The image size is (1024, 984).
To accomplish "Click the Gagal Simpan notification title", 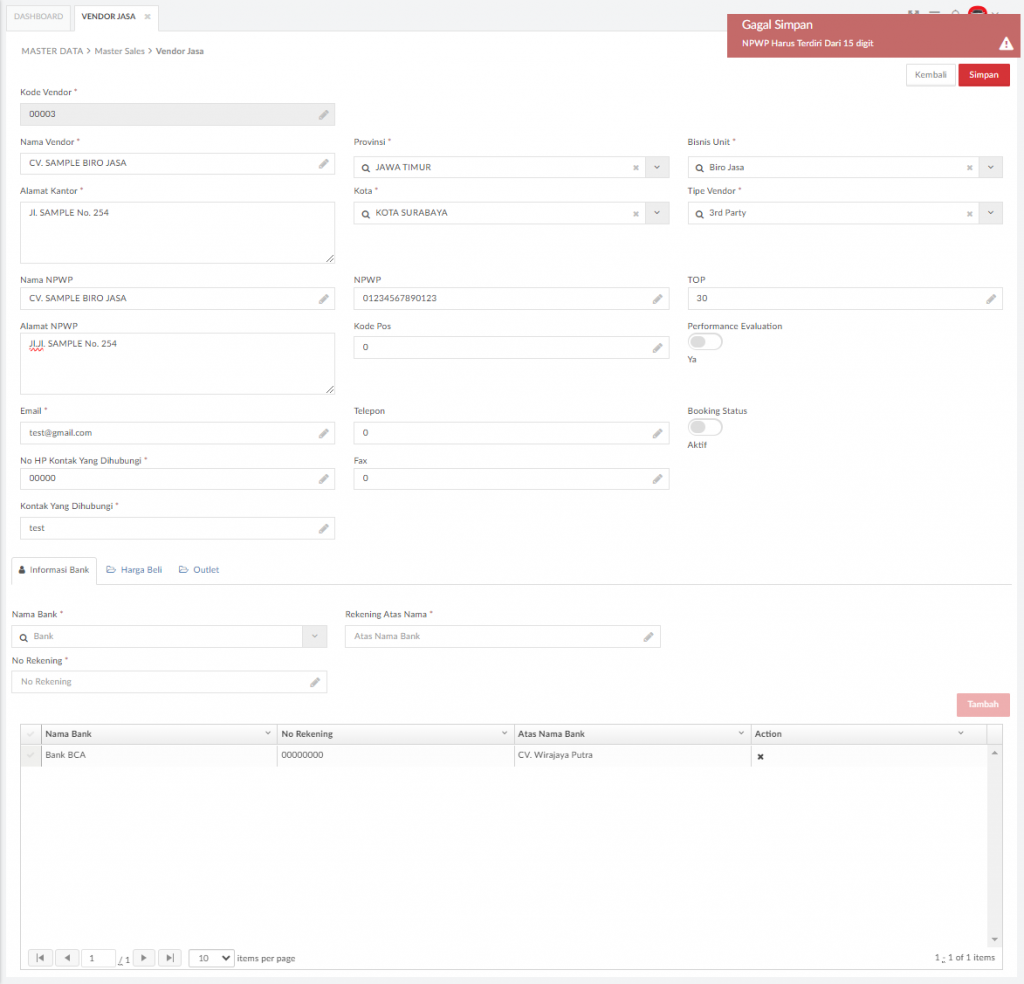I will (777, 25).
